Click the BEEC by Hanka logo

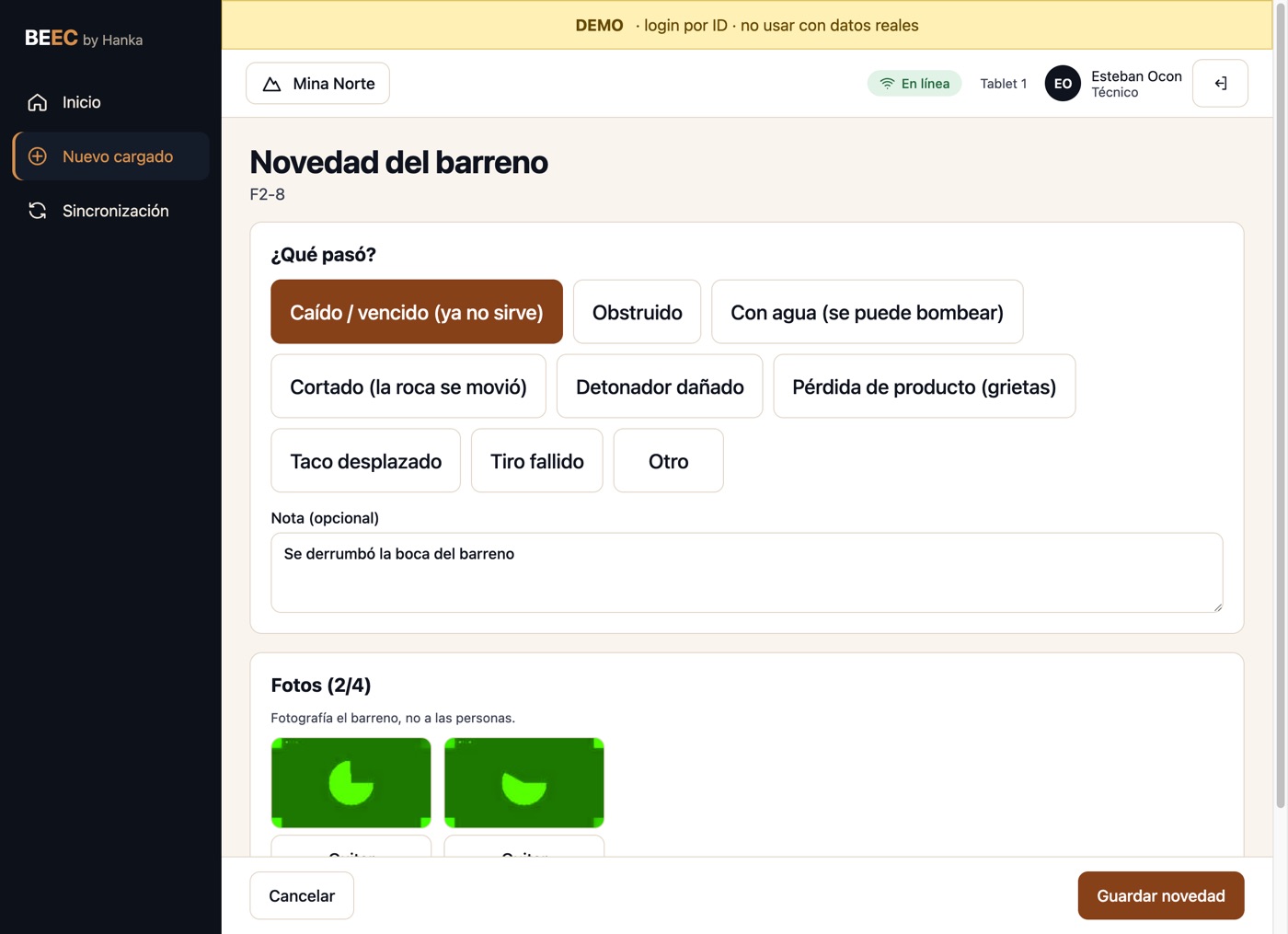[x=84, y=39]
